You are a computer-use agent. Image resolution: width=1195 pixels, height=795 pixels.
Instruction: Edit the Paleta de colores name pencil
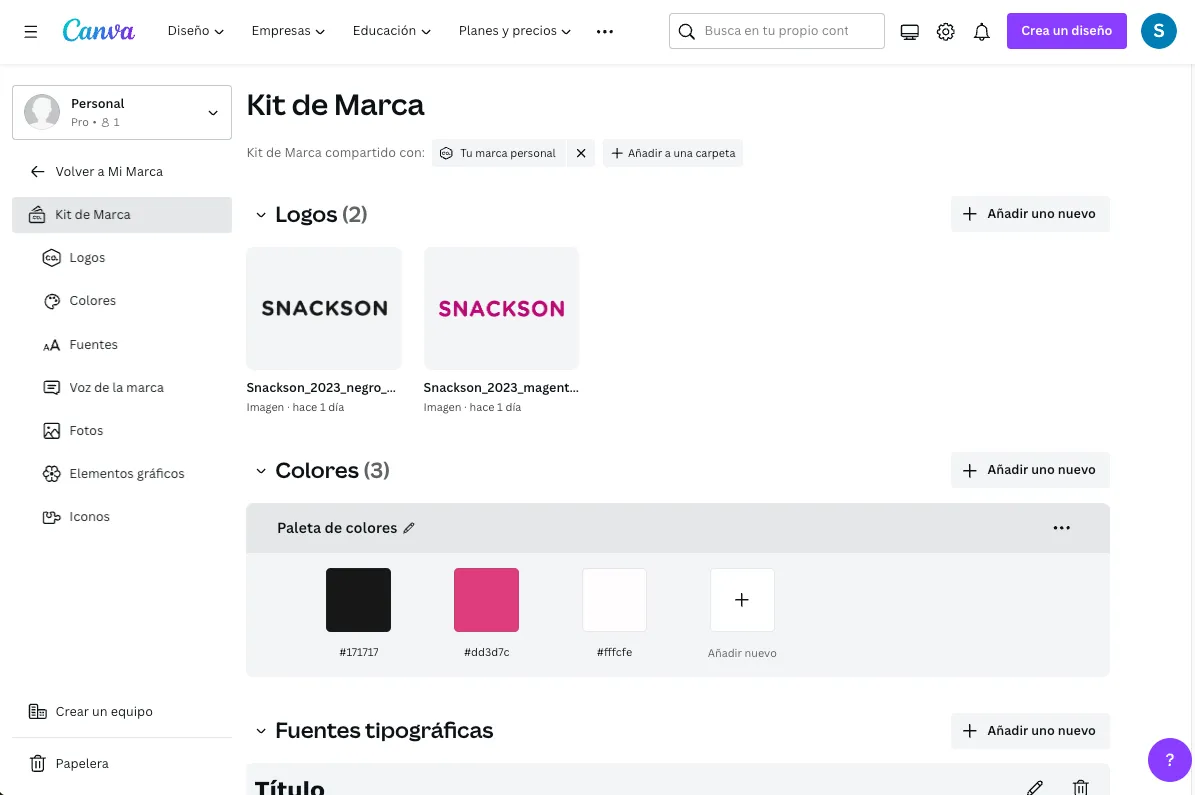(409, 527)
